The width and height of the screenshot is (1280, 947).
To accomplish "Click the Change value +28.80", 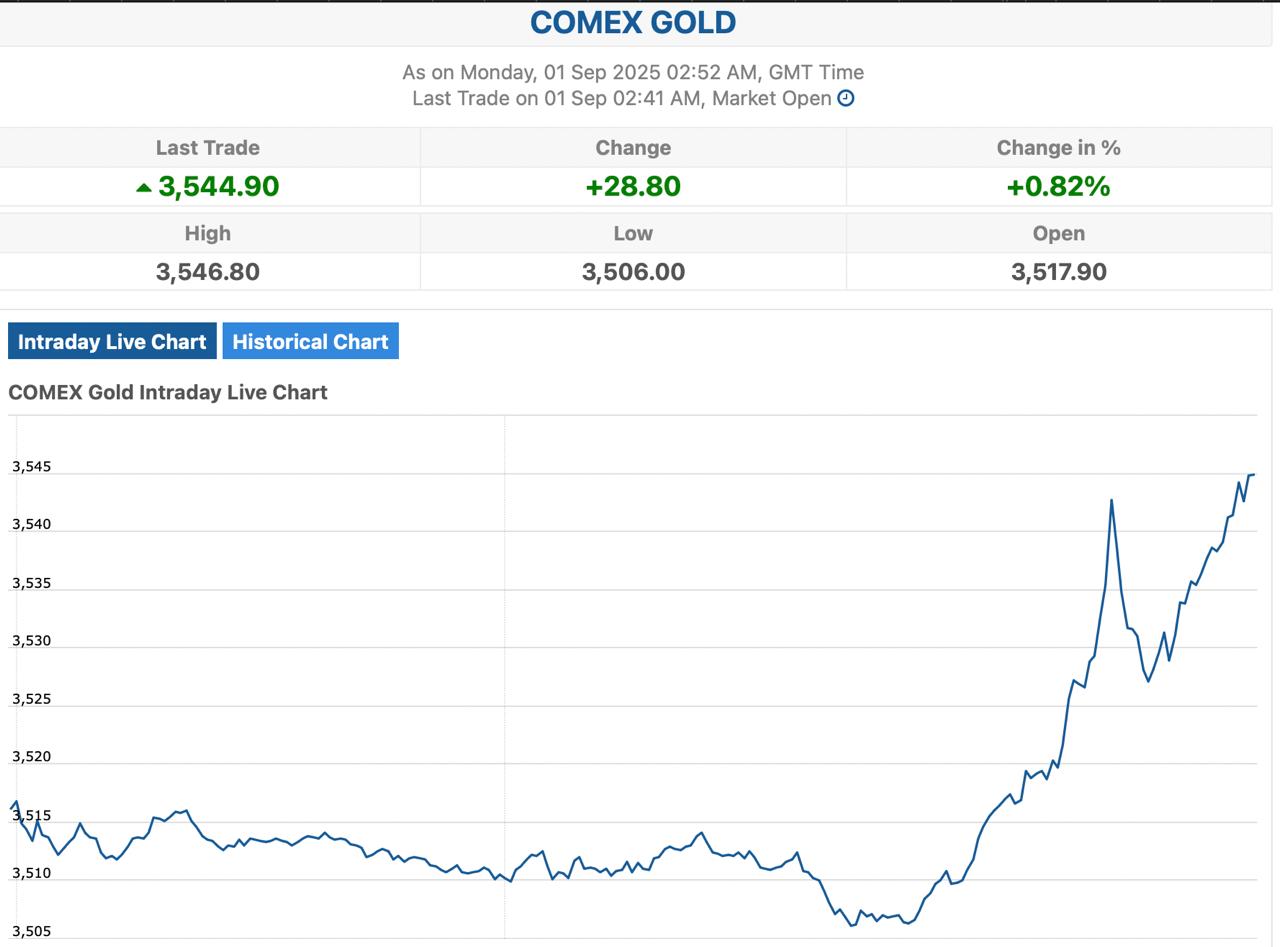I will [x=633, y=187].
